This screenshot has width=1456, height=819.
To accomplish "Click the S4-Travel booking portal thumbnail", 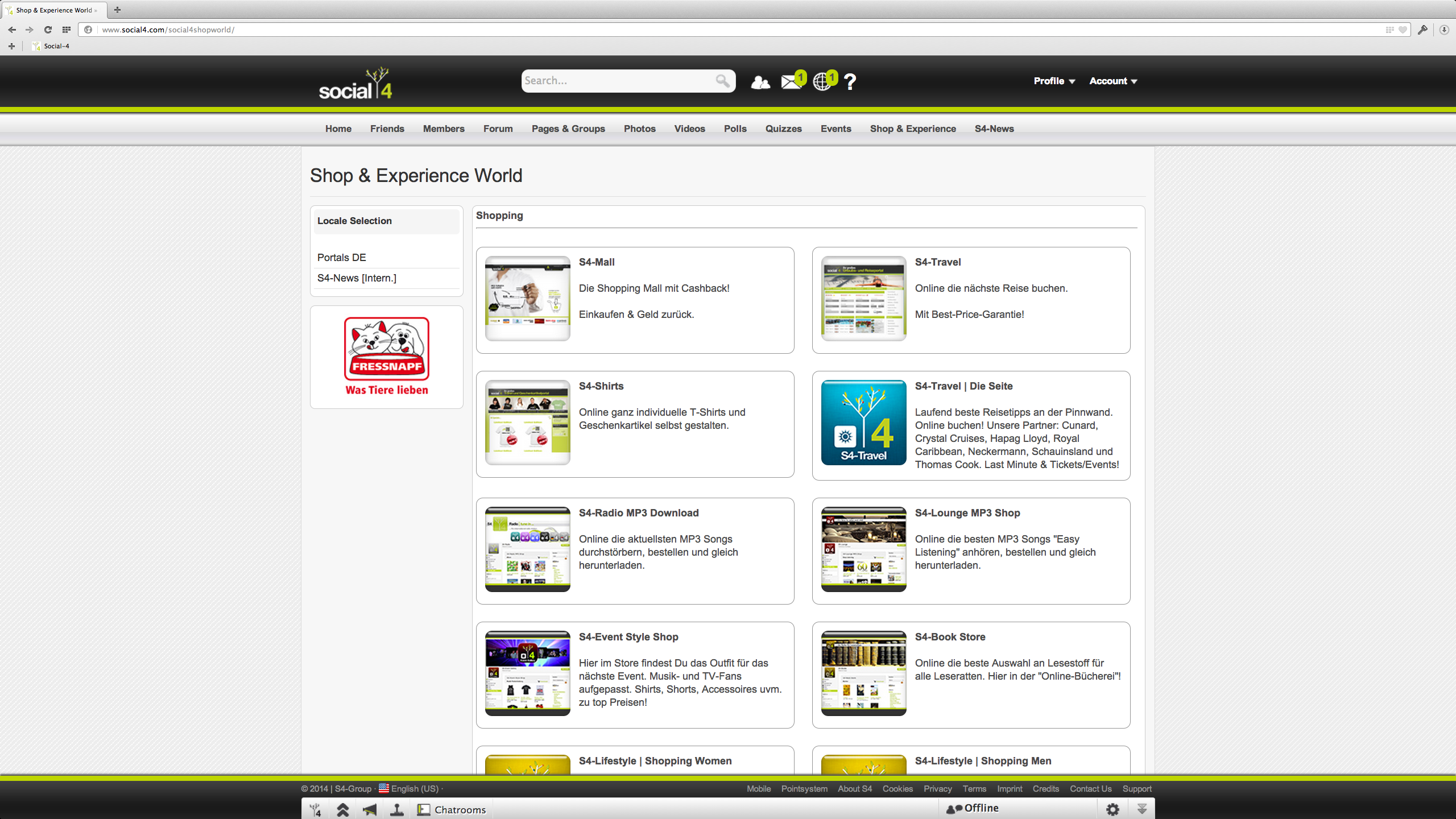I will pos(864,299).
